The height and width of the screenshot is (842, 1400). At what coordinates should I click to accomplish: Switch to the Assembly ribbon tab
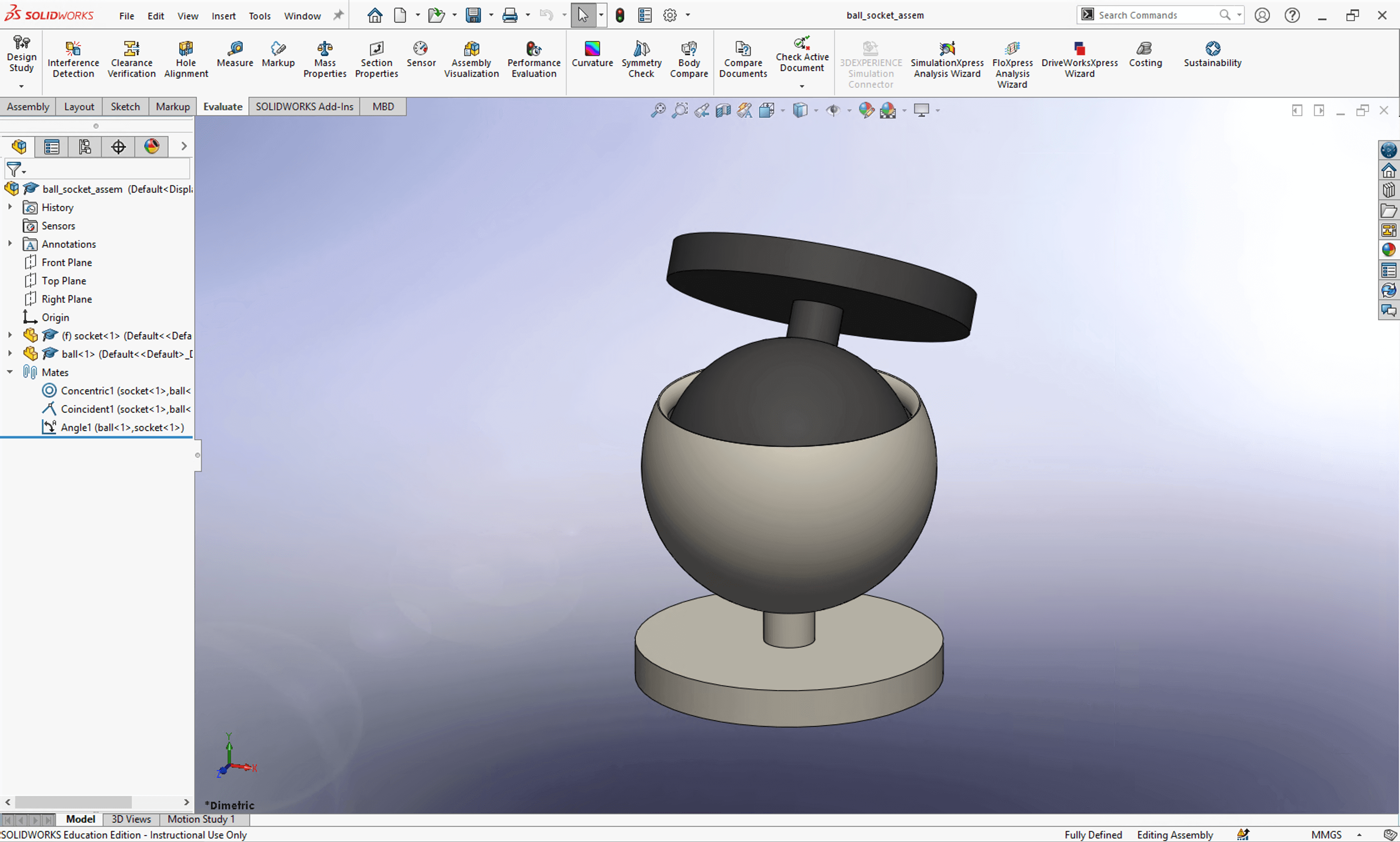28,107
